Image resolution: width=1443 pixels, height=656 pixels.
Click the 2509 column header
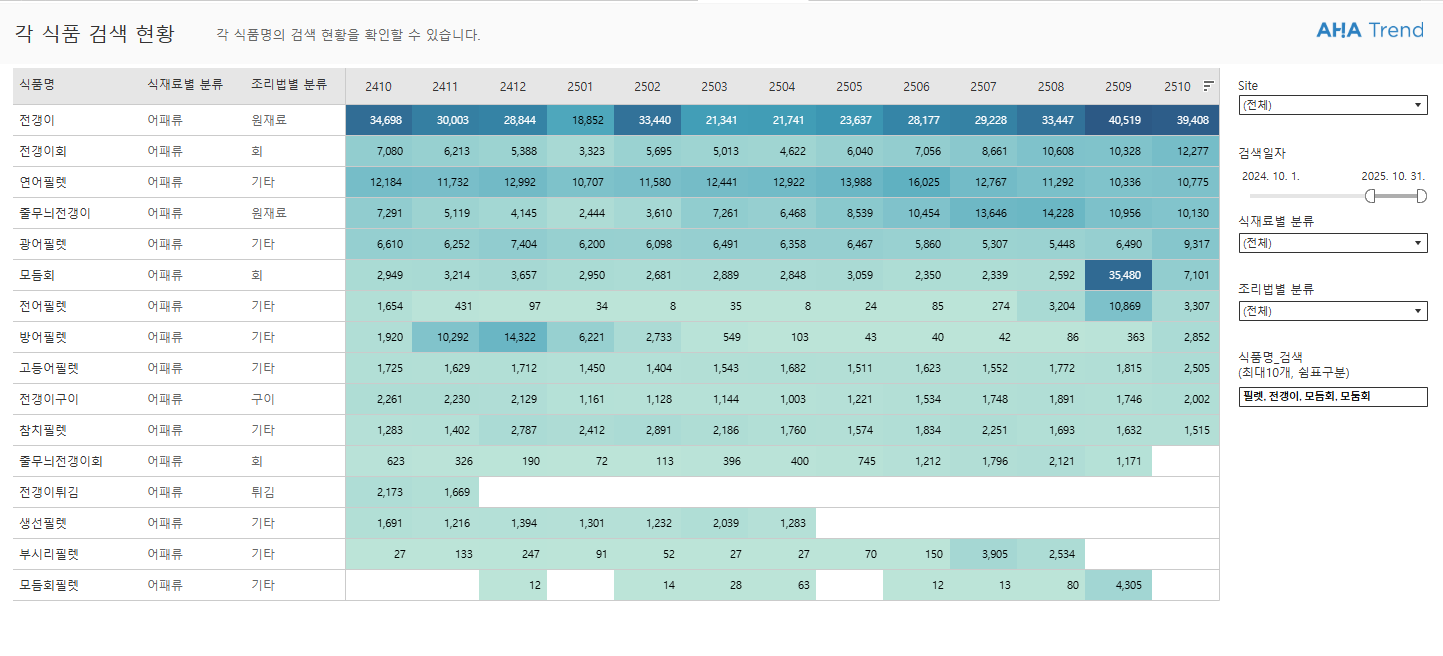tap(1118, 87)
